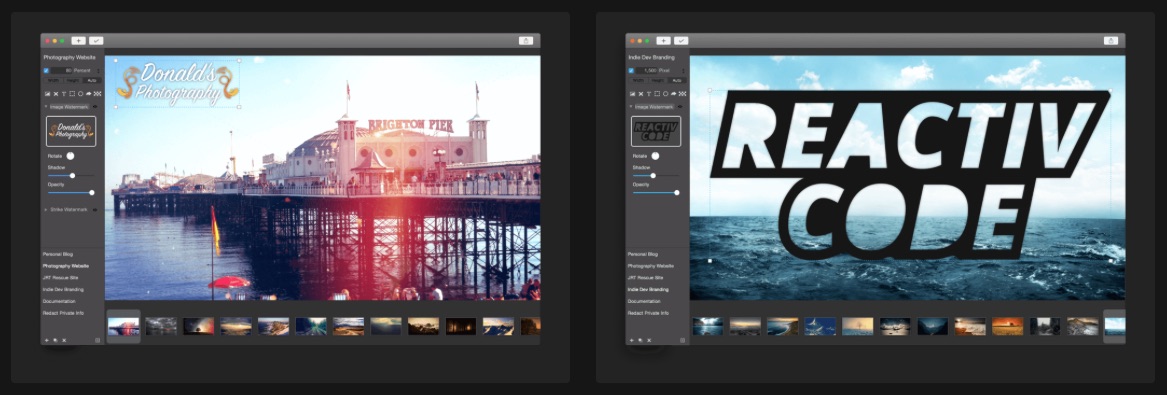Select the rectangle selection tool in left window
Viewport: 1167px width, 395px height.
click(x=72, y=94)
